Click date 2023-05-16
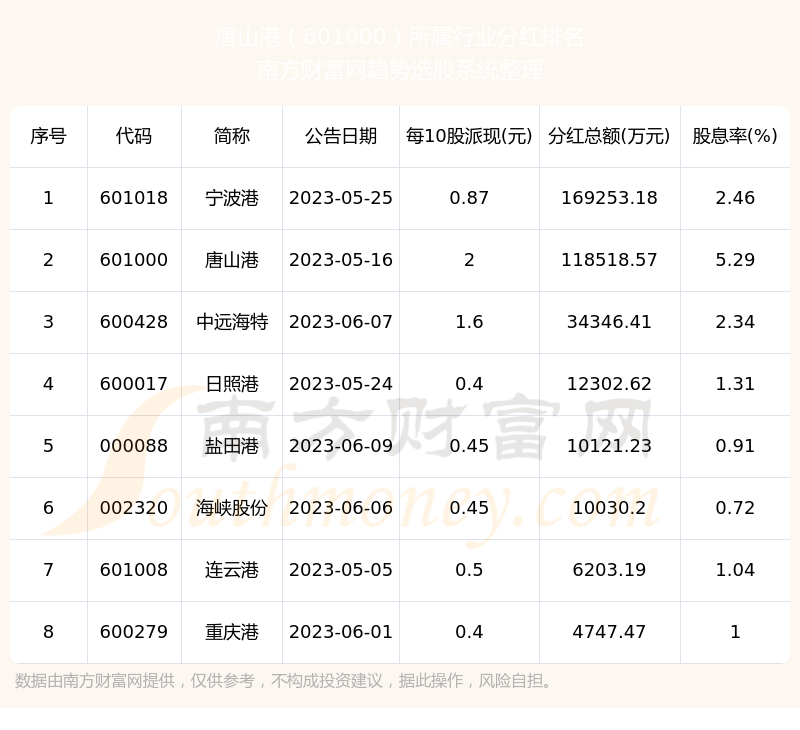This screenshot has height=730, width=800. click(x=341, y=260)
